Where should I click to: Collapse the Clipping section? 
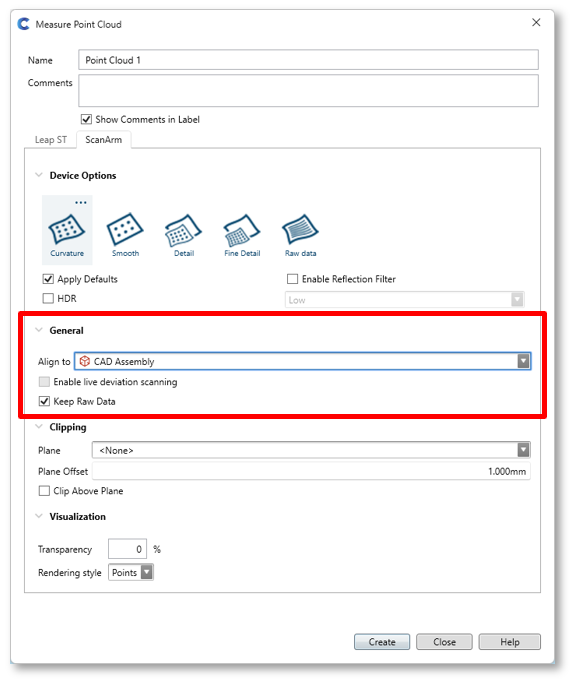[39, 427]
